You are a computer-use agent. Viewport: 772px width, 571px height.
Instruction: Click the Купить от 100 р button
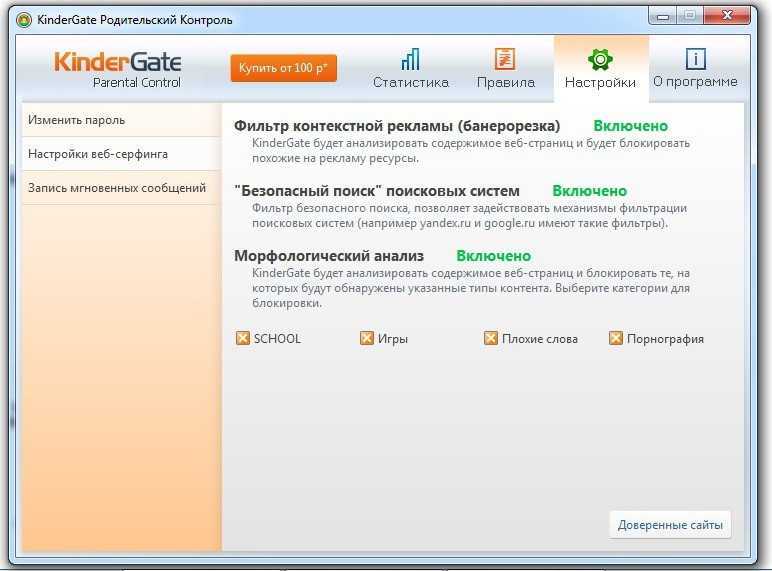point(284,68)
